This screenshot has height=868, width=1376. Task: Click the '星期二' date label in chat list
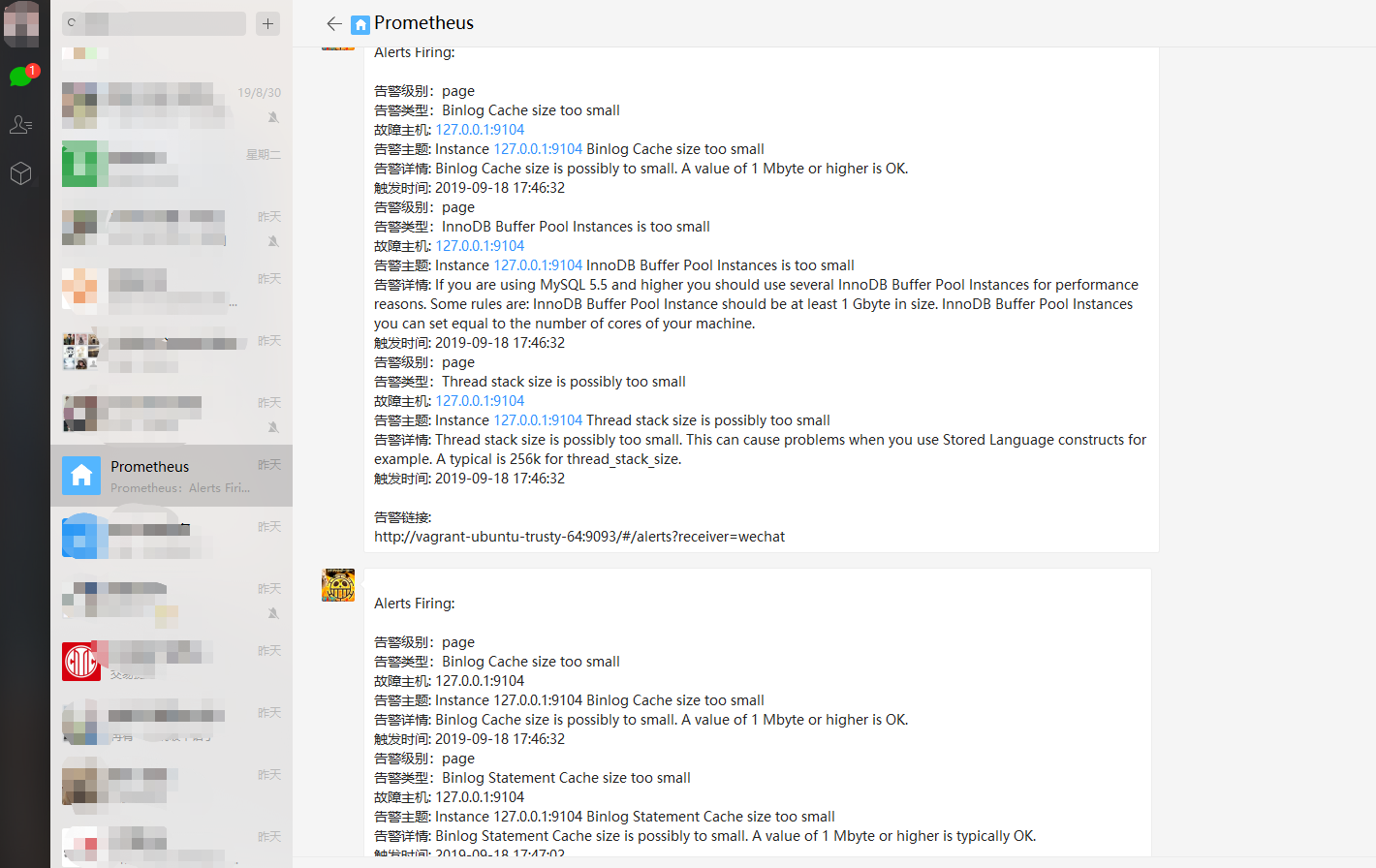[x=264, y=155]
